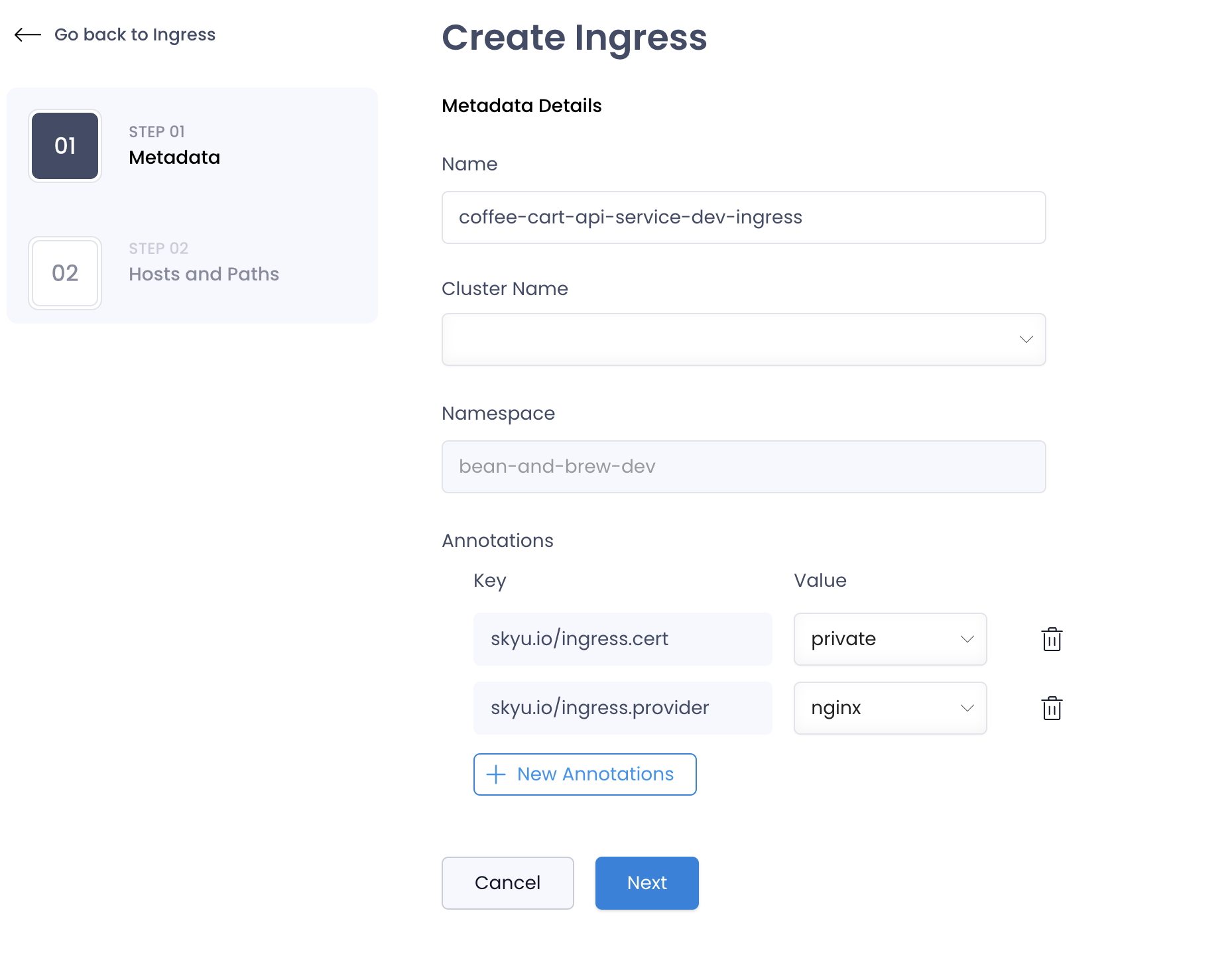Expand the nginx value dropdown

890,708
